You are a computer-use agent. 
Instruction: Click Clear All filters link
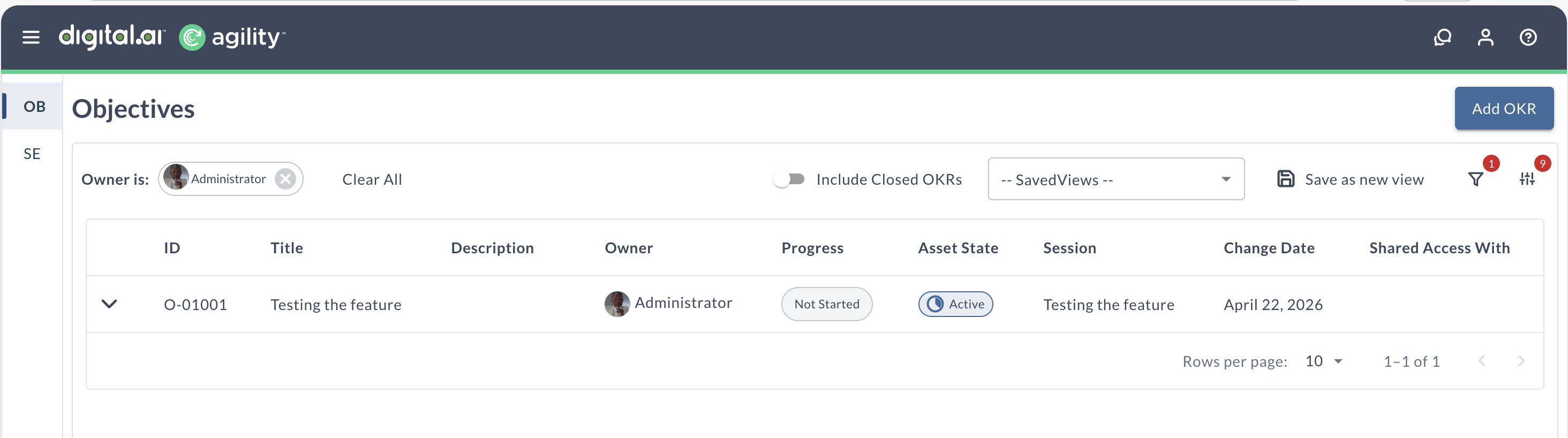[x=372, y=179]
